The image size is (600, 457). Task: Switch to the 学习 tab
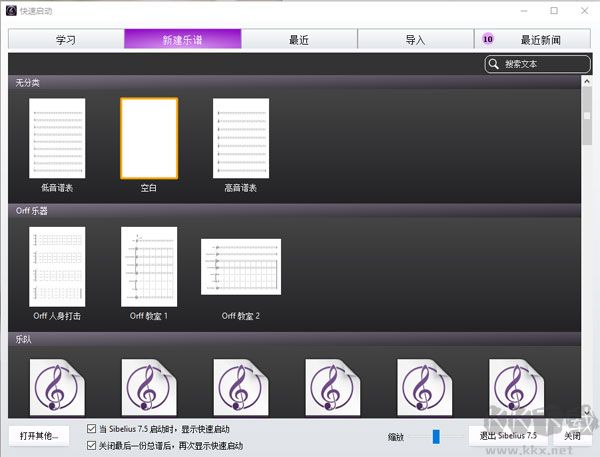66,40
